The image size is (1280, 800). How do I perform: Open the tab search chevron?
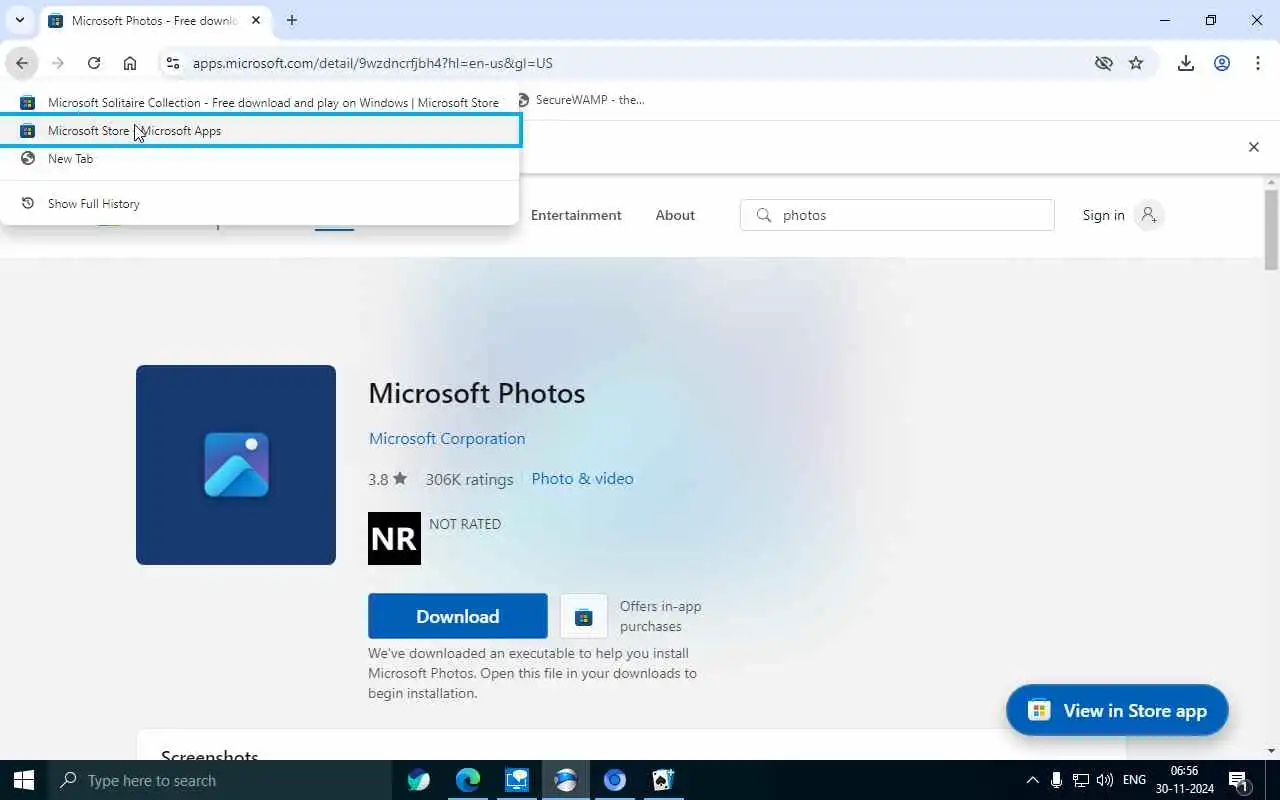coord(19,20)
